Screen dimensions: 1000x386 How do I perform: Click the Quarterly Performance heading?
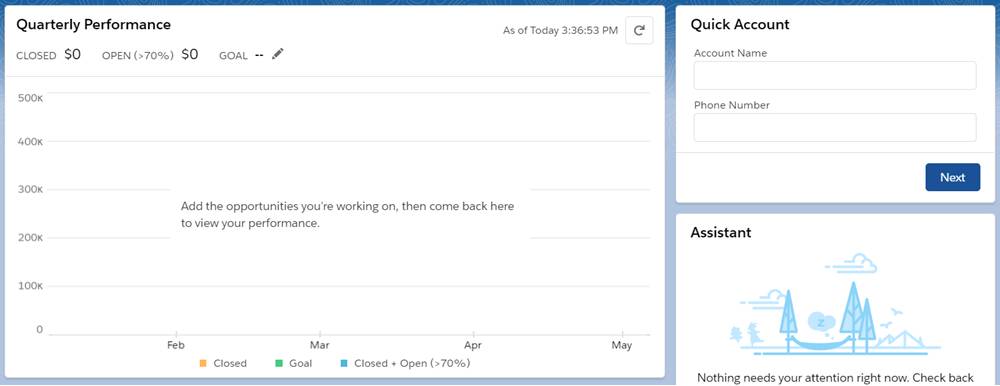93,24
